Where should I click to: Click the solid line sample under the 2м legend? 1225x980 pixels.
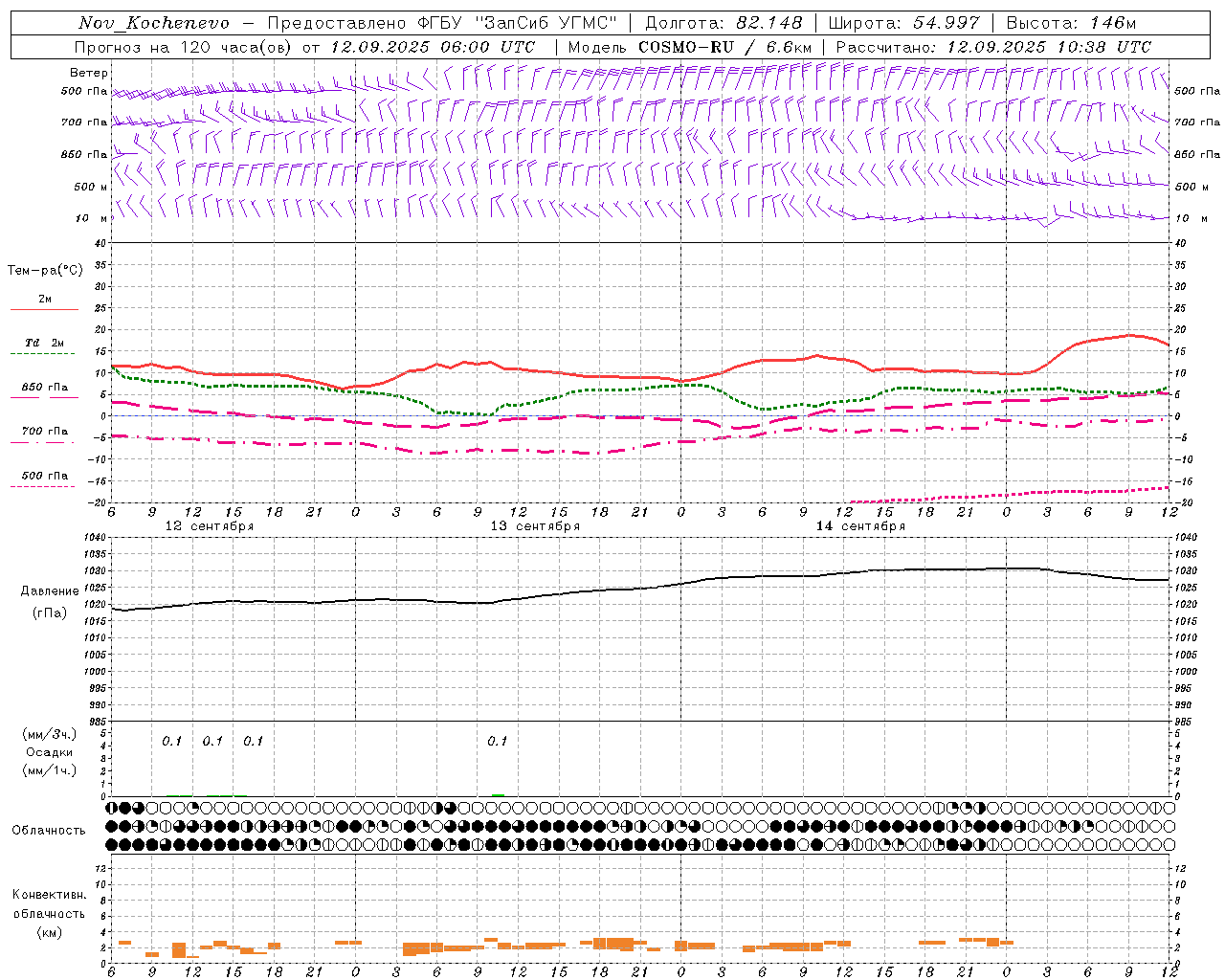44,309
